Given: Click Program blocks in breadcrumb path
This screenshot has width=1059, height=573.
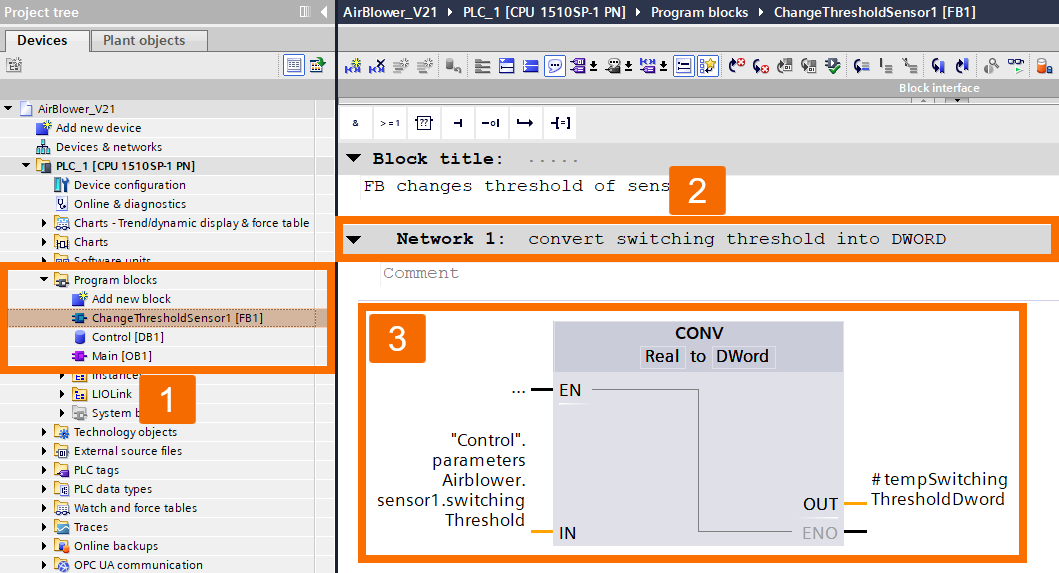Looking at the screenshot, I should pos(699,12).
